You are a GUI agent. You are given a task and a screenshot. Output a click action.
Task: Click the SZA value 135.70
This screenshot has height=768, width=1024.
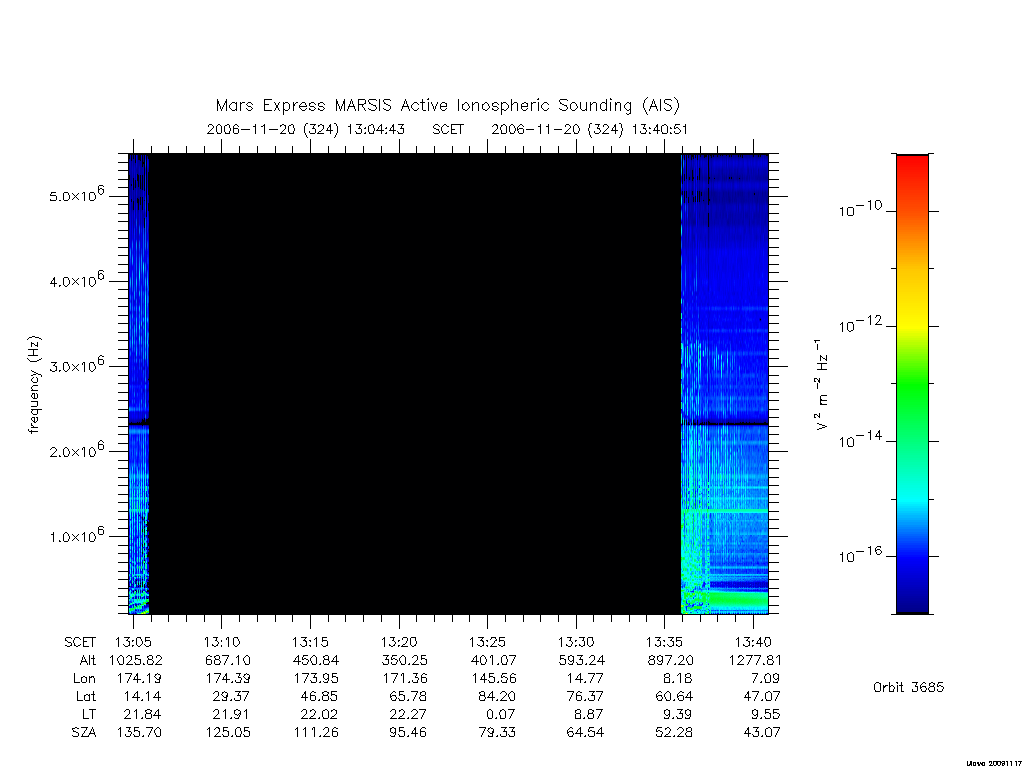point(139,732)
